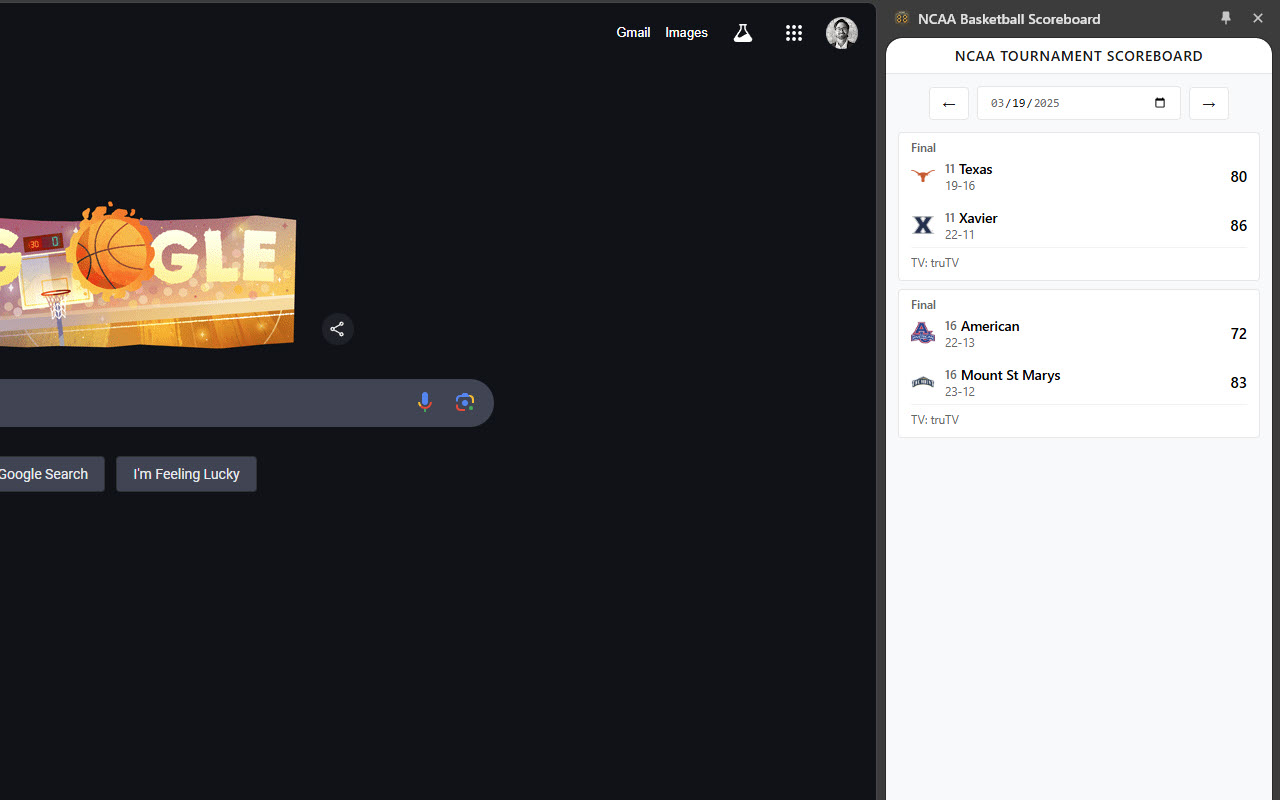
Task: Start voice search with microphone icon
Action: [x=424, y=402]
